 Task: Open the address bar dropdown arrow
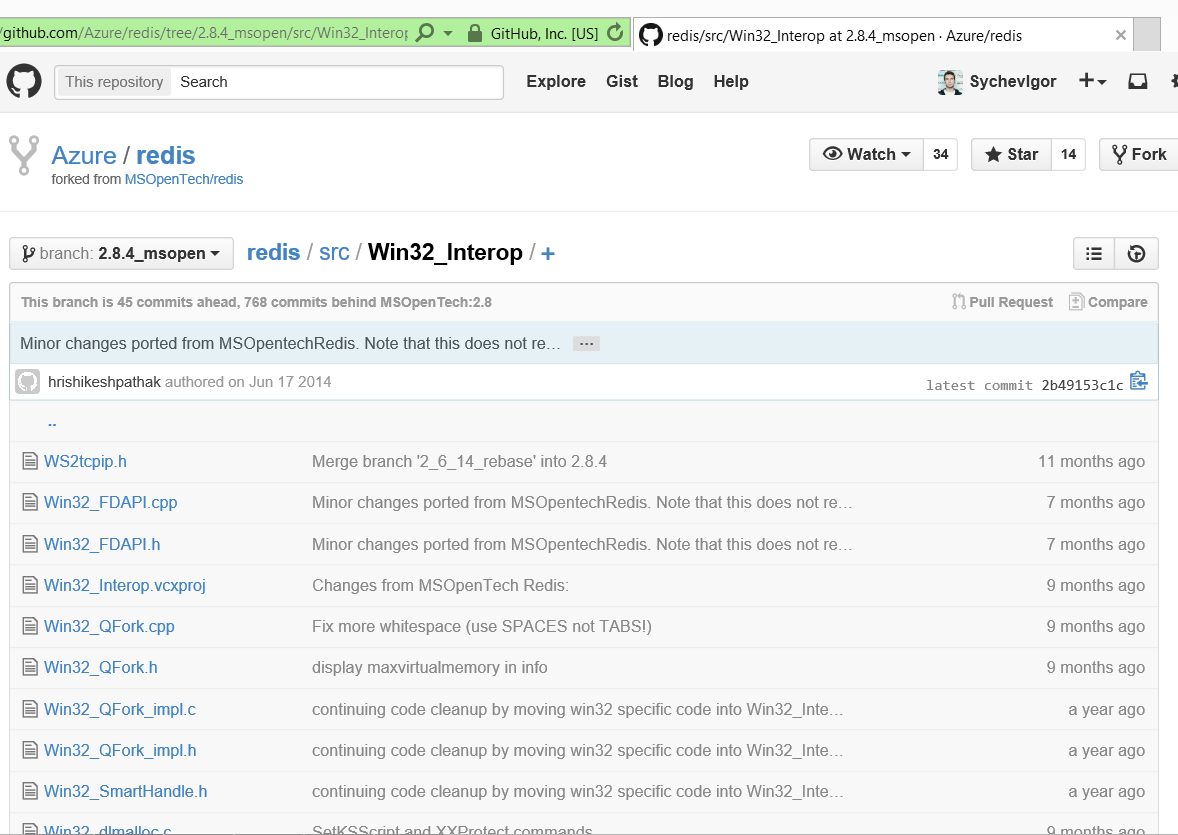click(x=449, y=33)
